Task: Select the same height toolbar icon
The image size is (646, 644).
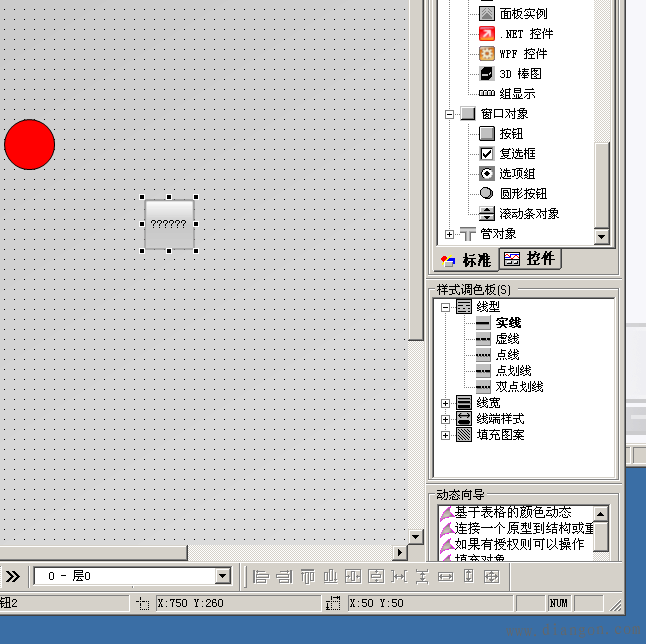Action: tap(468, 576)
